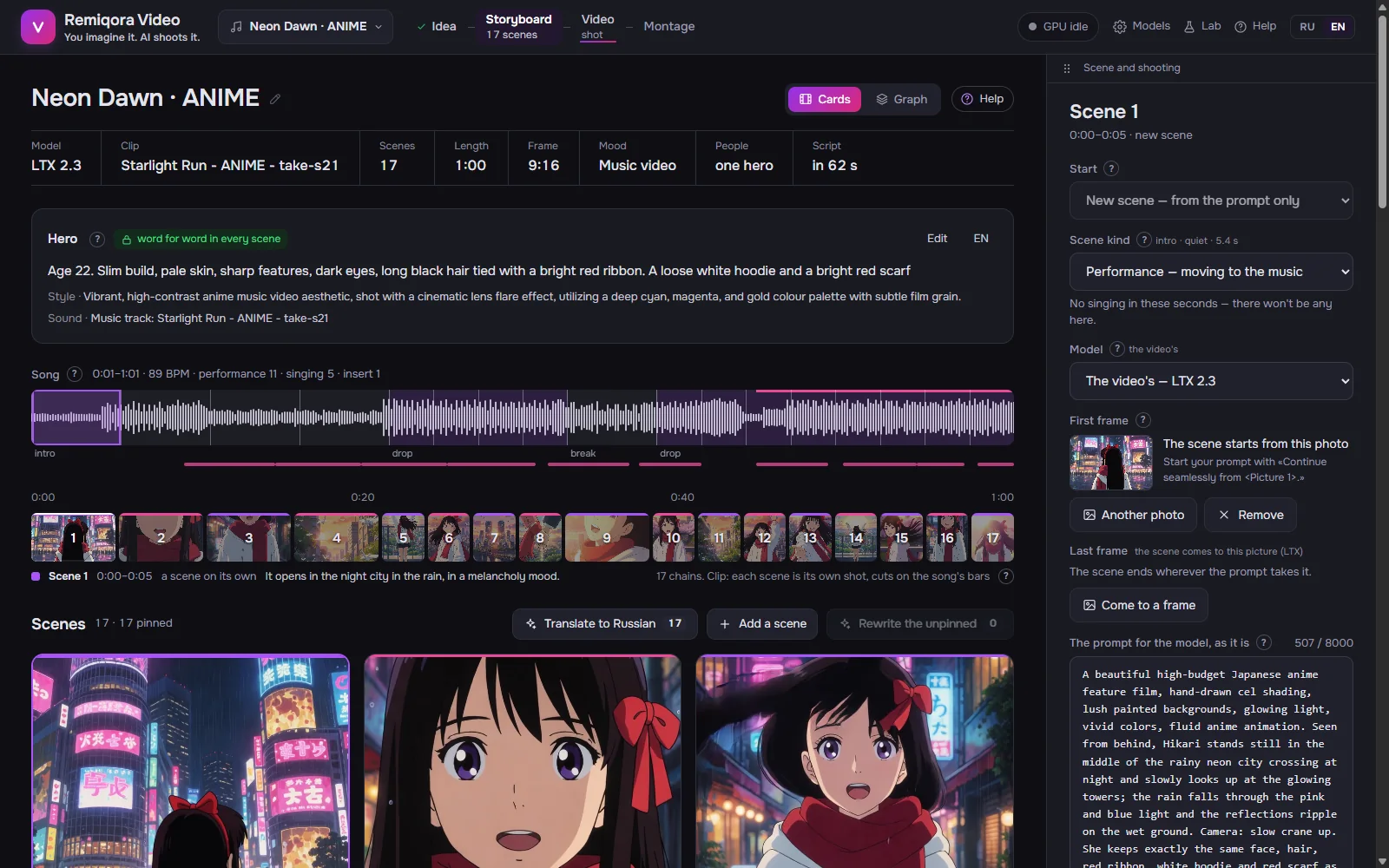Open the Video shot step
This screenshot has height=868, width=1389.
tap(597, 26)
